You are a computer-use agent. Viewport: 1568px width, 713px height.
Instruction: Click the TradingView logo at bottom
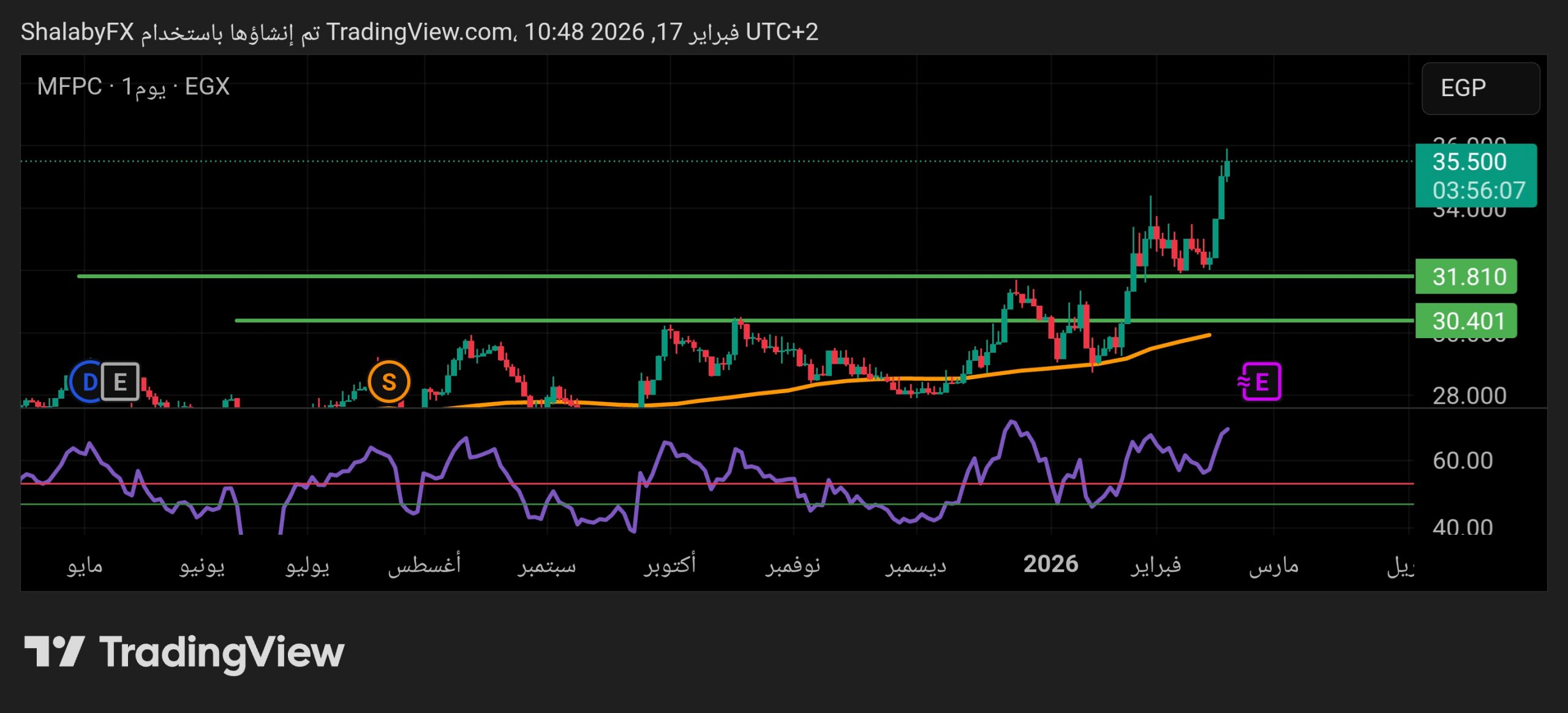tap(184, 652)
